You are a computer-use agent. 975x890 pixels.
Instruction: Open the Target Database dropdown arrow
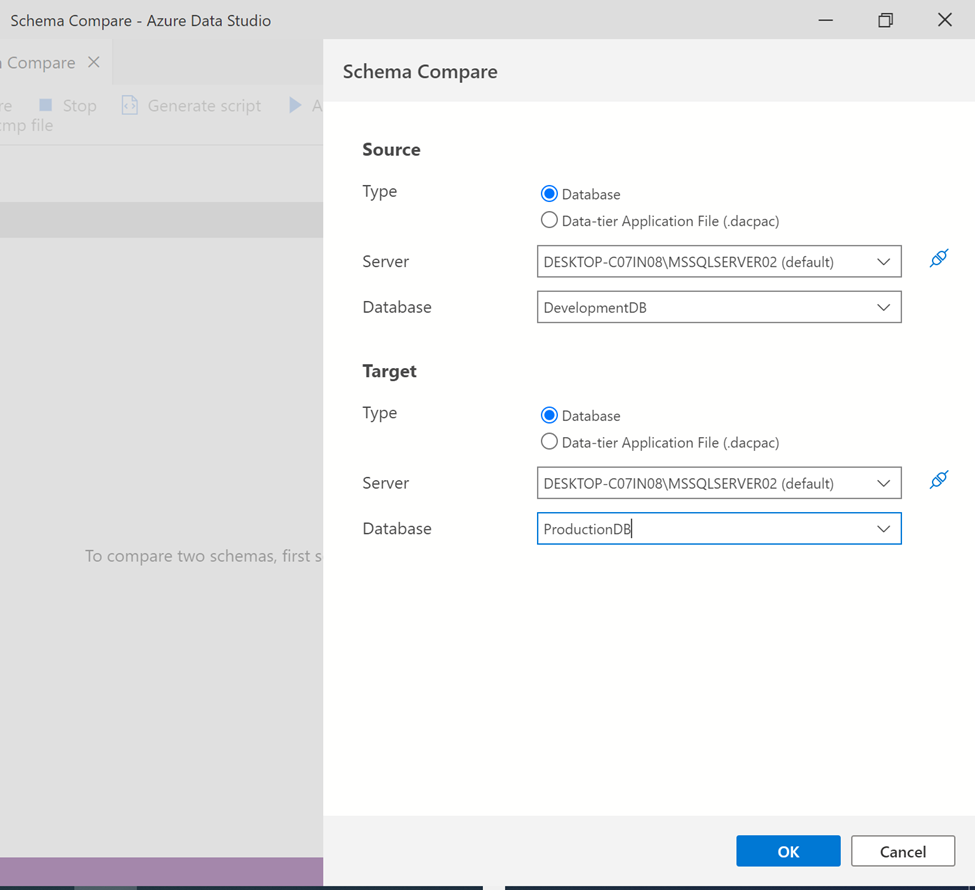[x=883, y=529]
